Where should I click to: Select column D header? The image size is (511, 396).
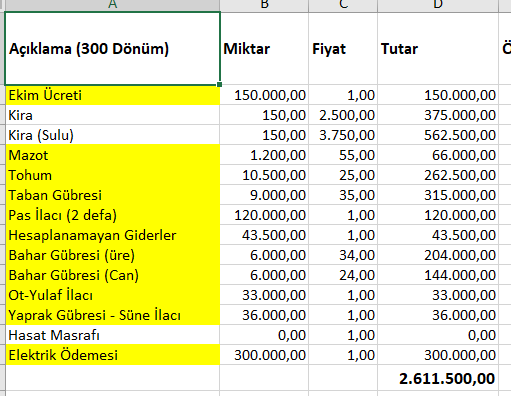point(438,5)
